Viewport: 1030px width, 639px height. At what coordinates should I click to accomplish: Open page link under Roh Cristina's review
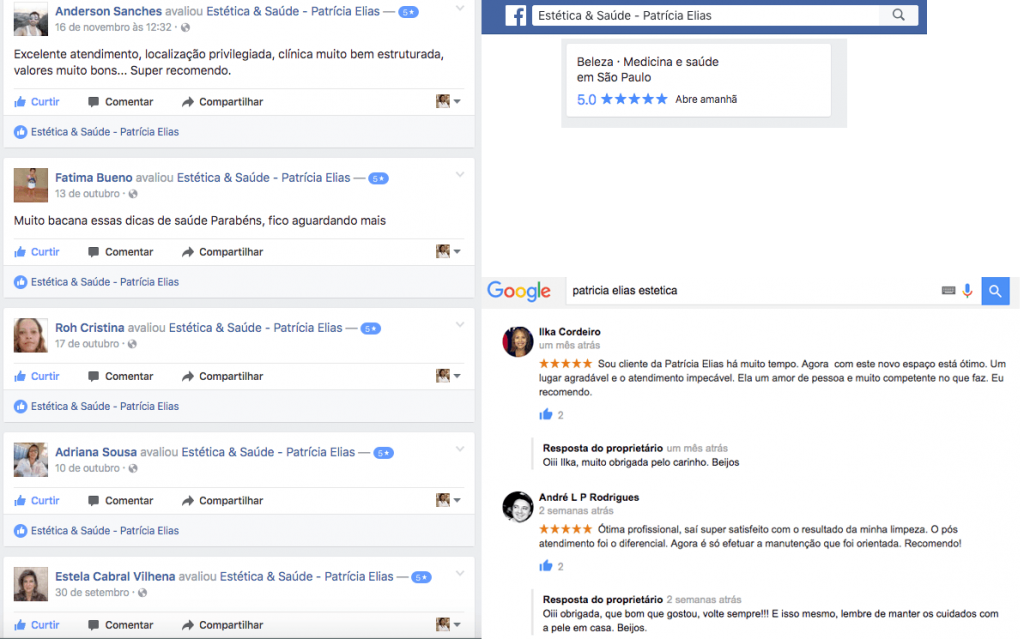click(104, 407)
